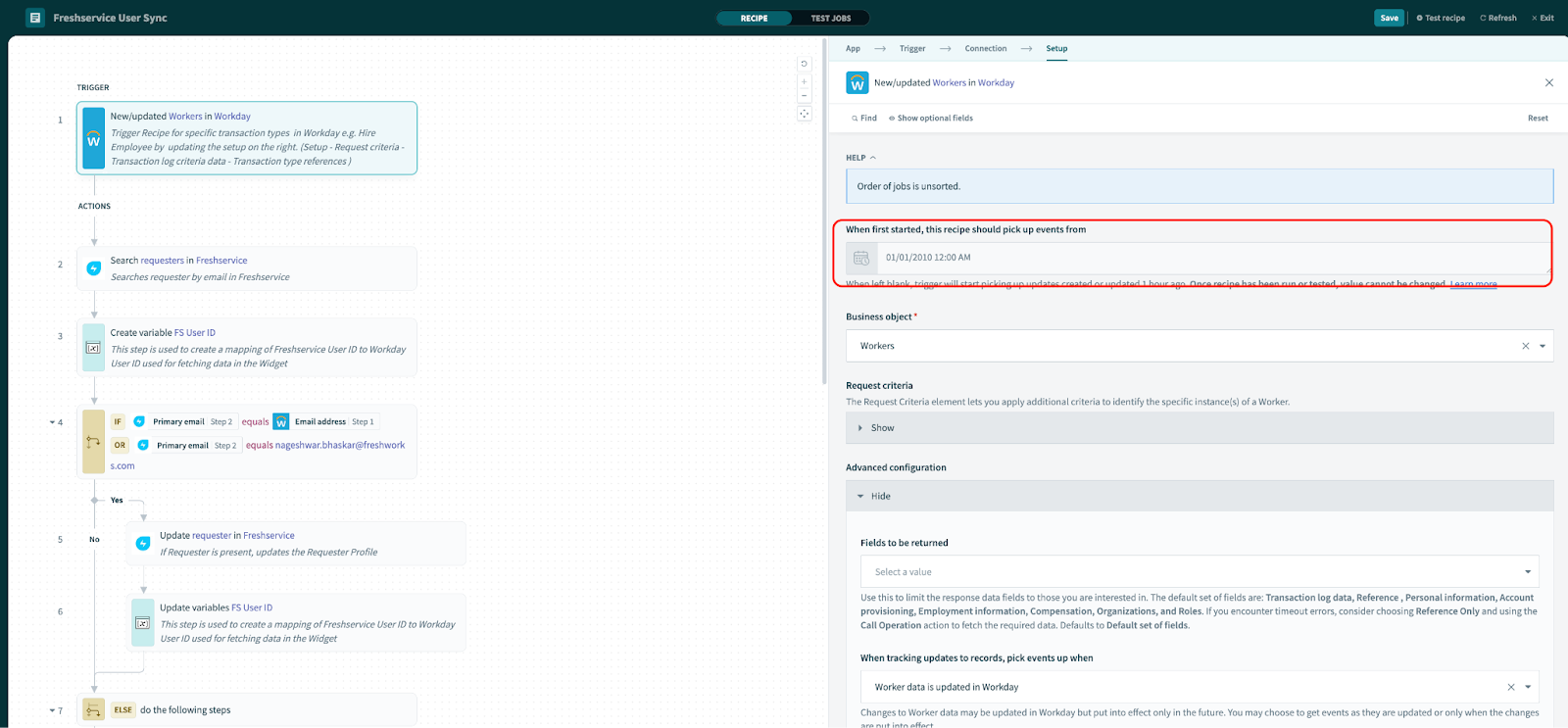The height and width of the screenshot is (728, 1568).
Task: Open the Fields to be returned dropdown
Action: (1200, 572)
